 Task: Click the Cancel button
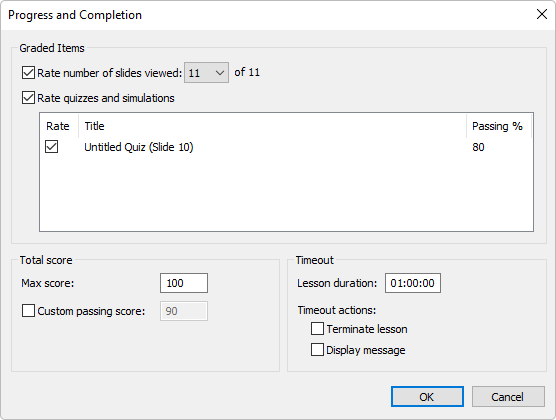click(508, 397)
